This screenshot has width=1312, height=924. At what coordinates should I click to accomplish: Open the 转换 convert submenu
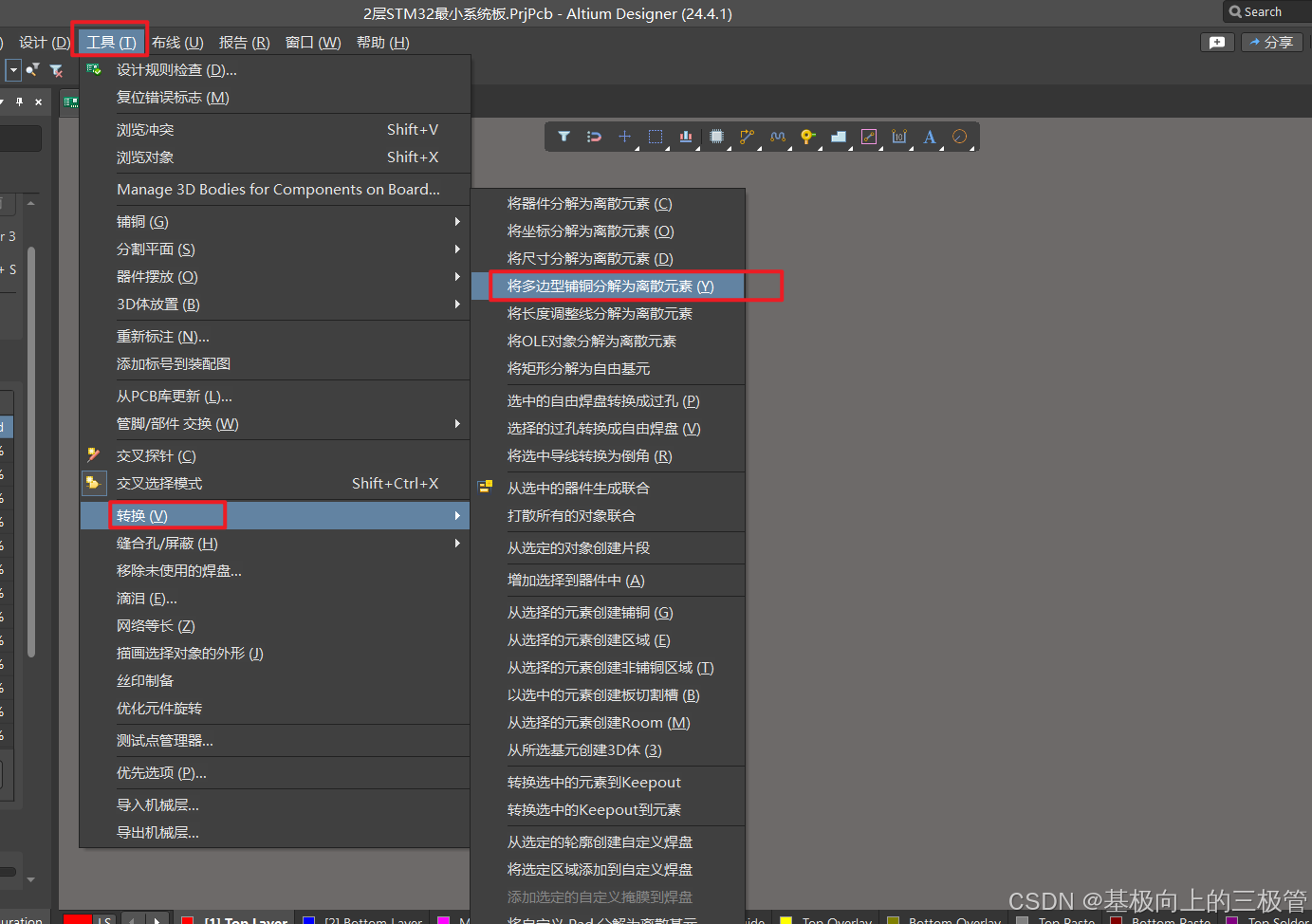[275, 515]
